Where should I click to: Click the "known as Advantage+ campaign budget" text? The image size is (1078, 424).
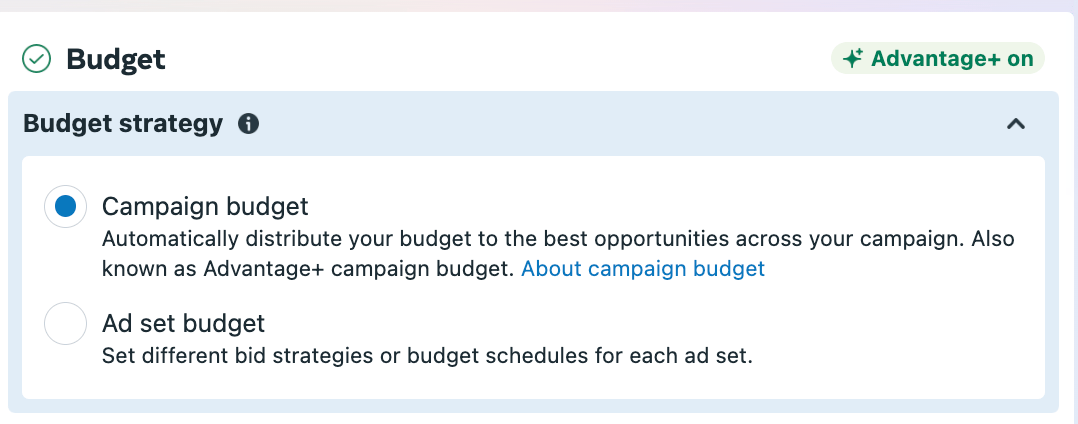point(310,268)
